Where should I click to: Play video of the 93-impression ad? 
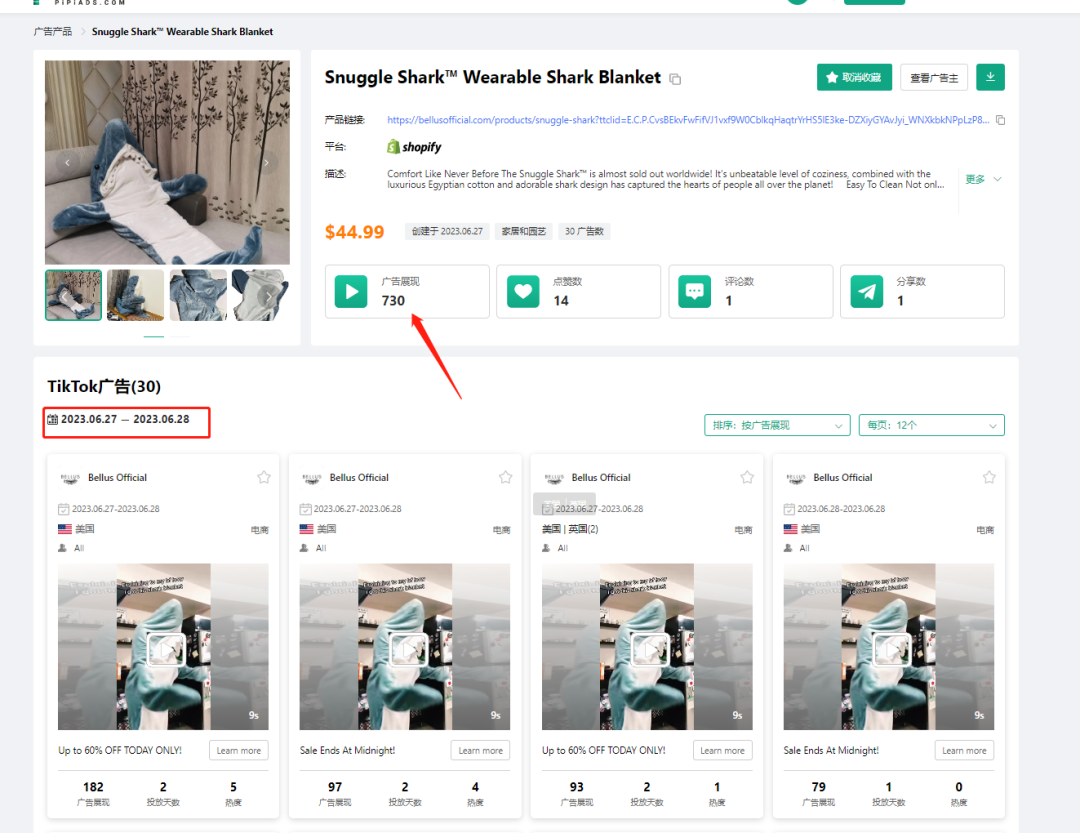(x=650, y=649)
